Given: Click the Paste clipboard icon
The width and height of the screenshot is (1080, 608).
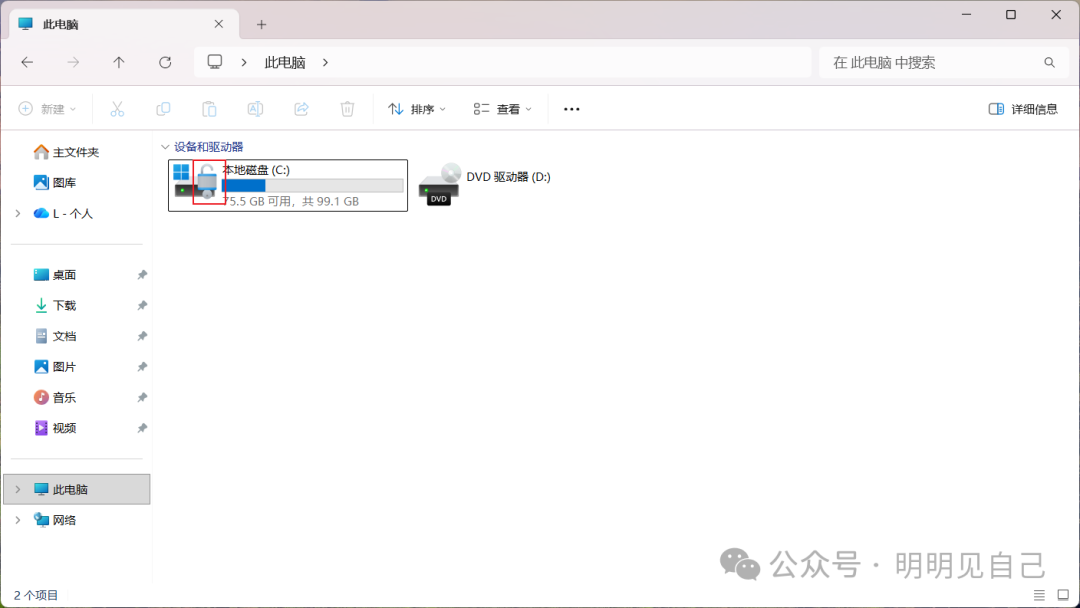Looking at the screenshot, I should point(209,109).
